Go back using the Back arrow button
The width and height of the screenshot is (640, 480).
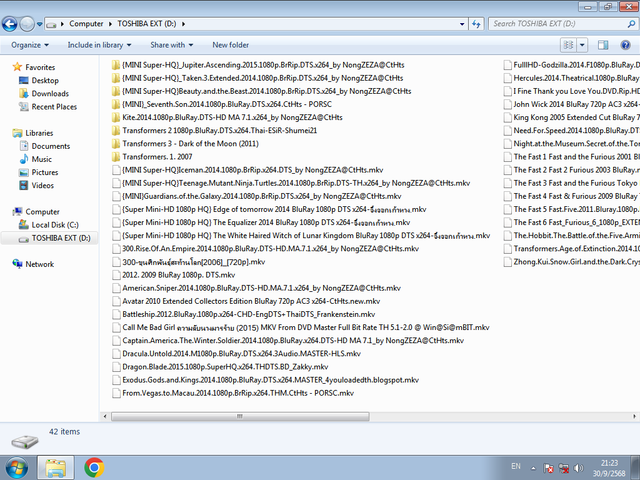(10, 24)
